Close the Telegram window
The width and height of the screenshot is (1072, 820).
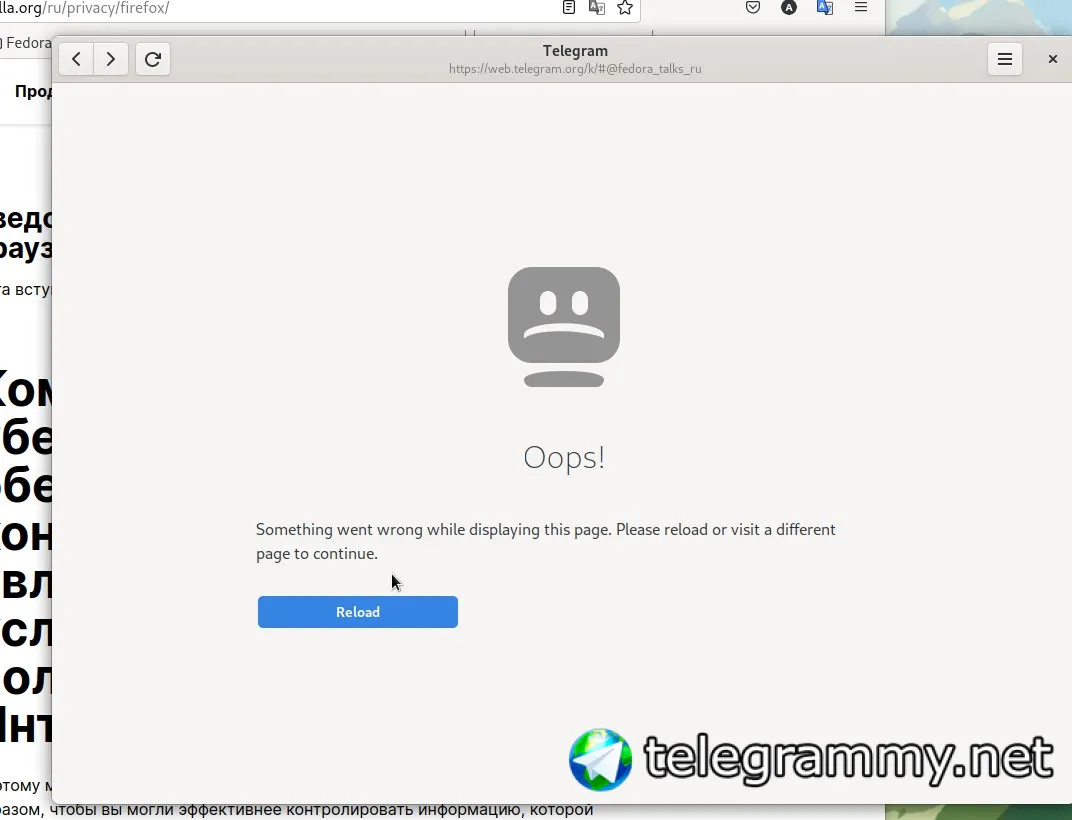tap(1053, 59)
